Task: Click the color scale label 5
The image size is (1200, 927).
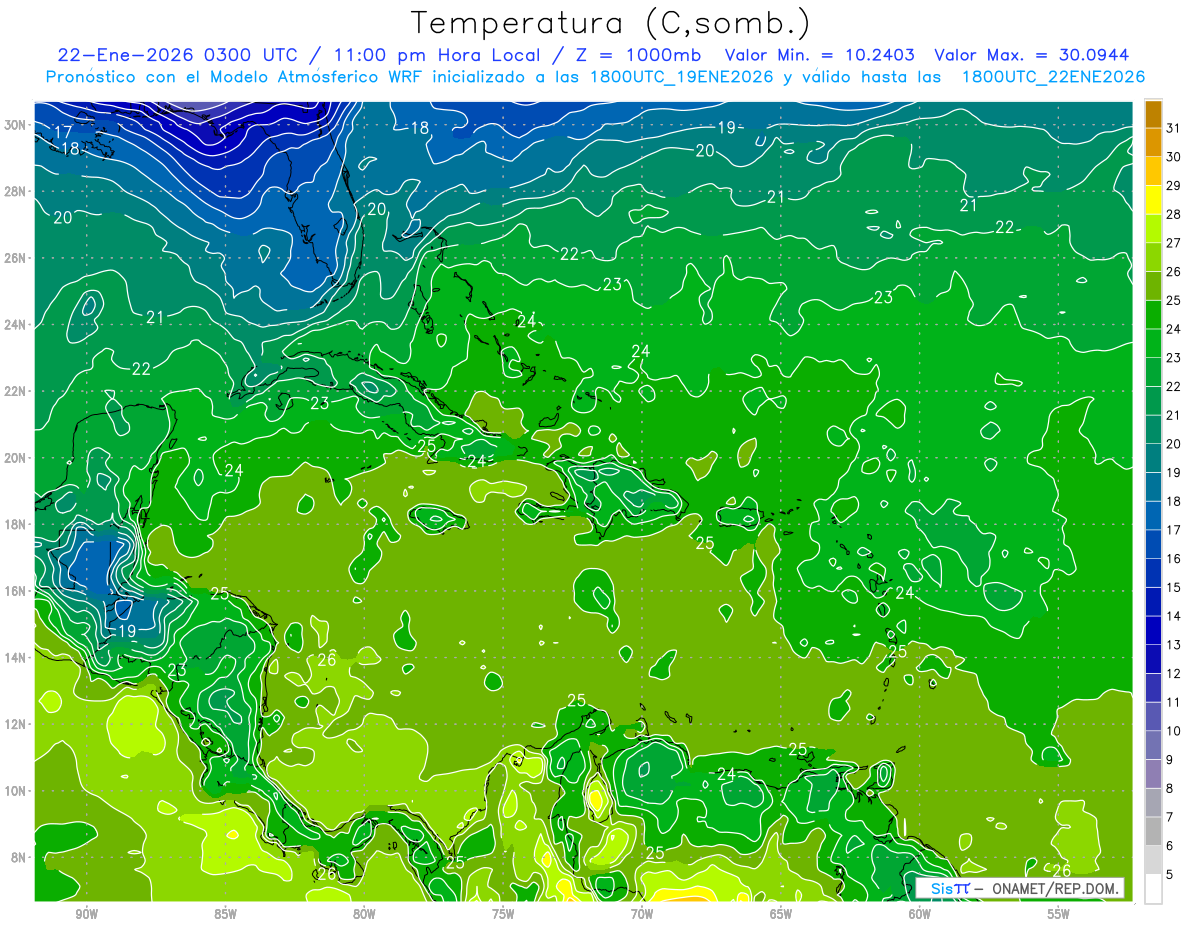Action: 1170,875
